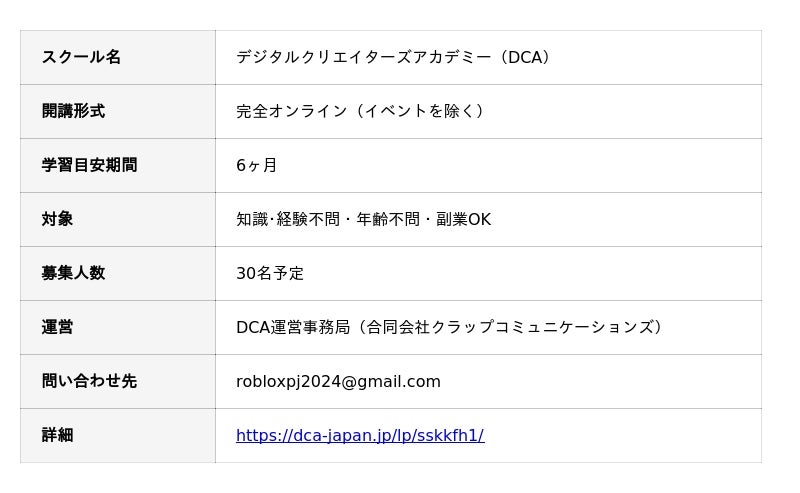Select the 対象 row header

(x=57, y=219)
